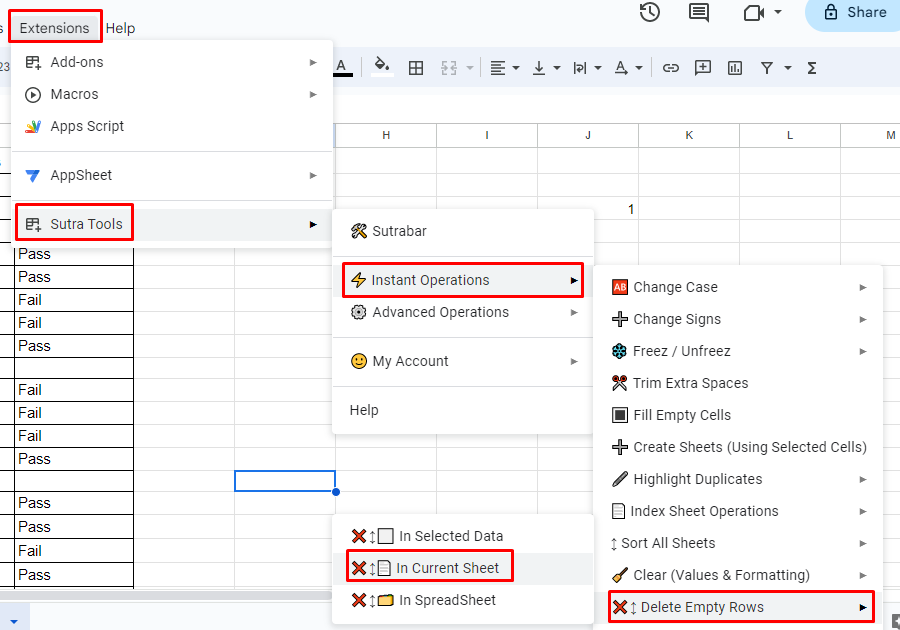This screenshot has height=630, width=900.
Task: Click the insert comment icon
Action: [x=703, y=68]
